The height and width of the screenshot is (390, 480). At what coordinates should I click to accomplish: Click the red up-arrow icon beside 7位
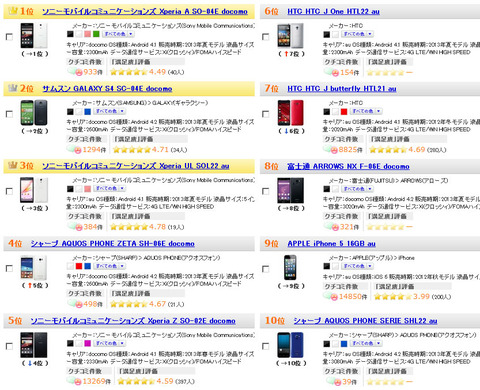point(286,54)
